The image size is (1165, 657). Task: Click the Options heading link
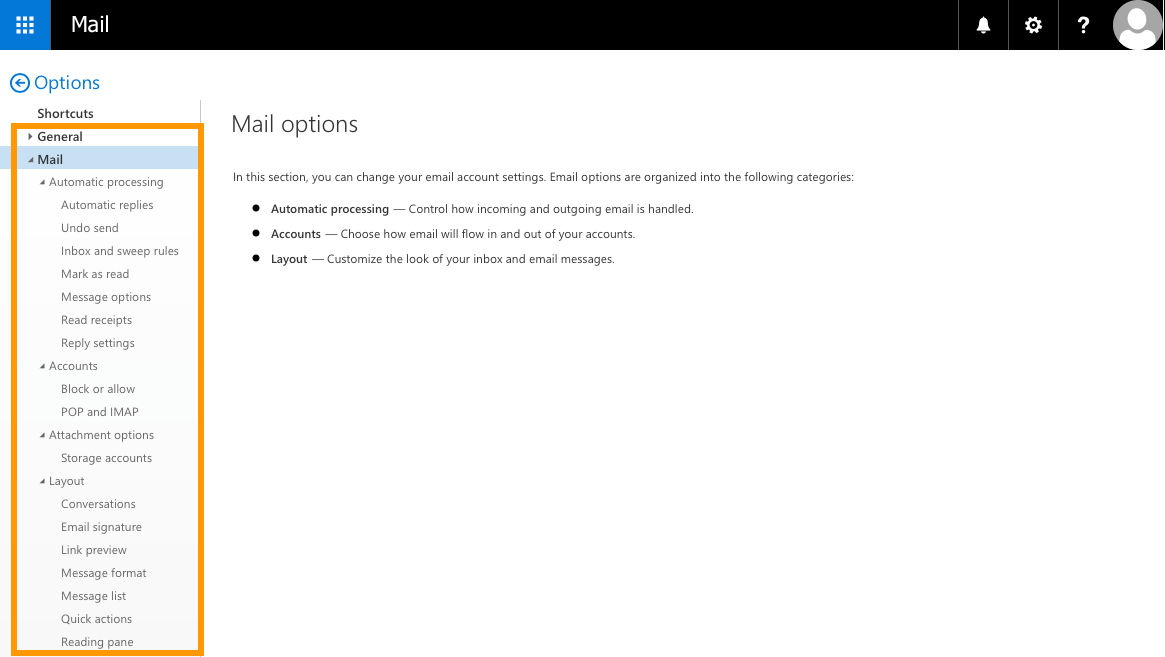coord(67,83)
